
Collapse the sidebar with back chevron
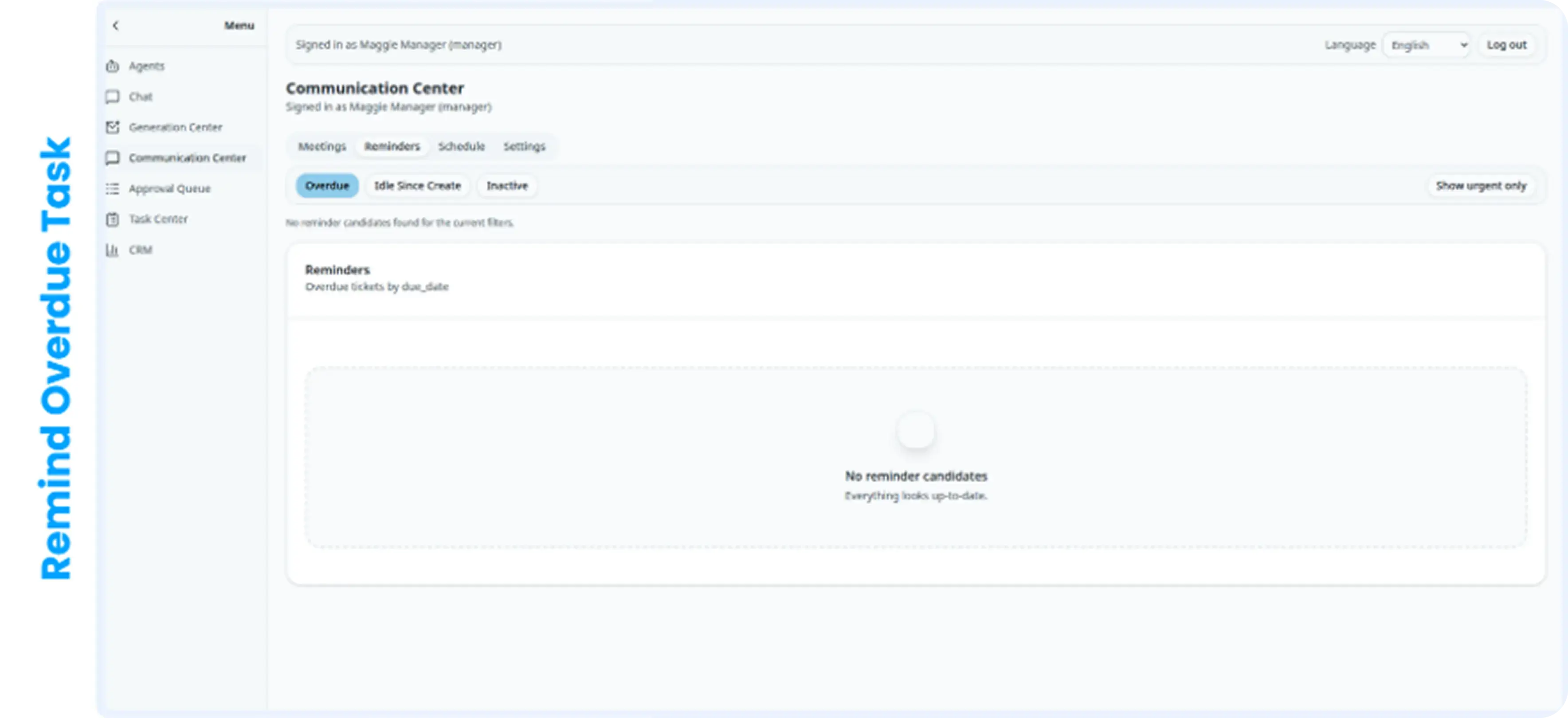click(x=116, y=26)
